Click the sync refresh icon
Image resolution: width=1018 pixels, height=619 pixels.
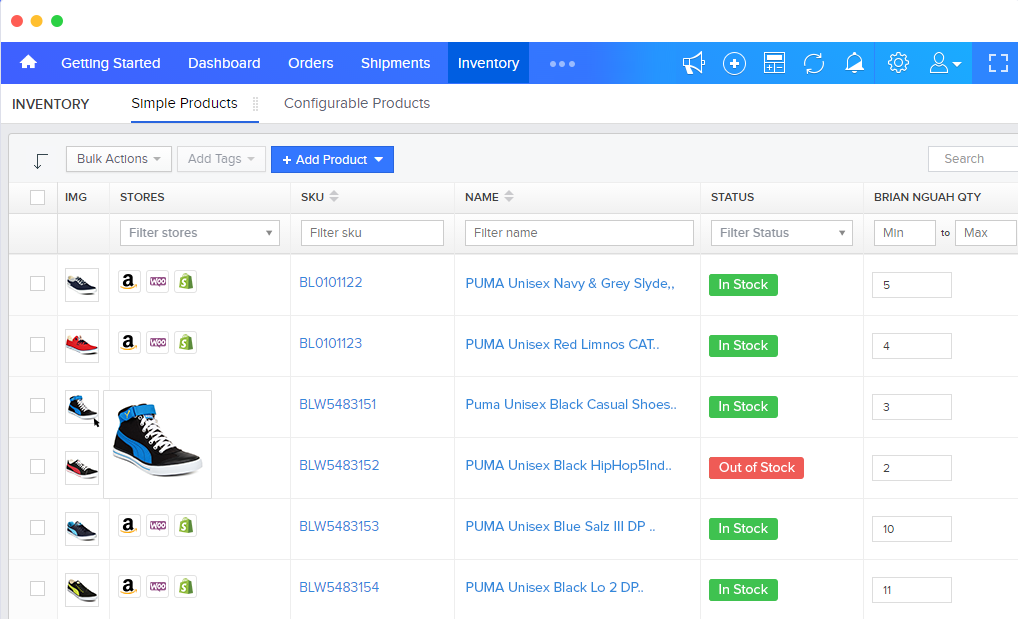coord(813,63)
